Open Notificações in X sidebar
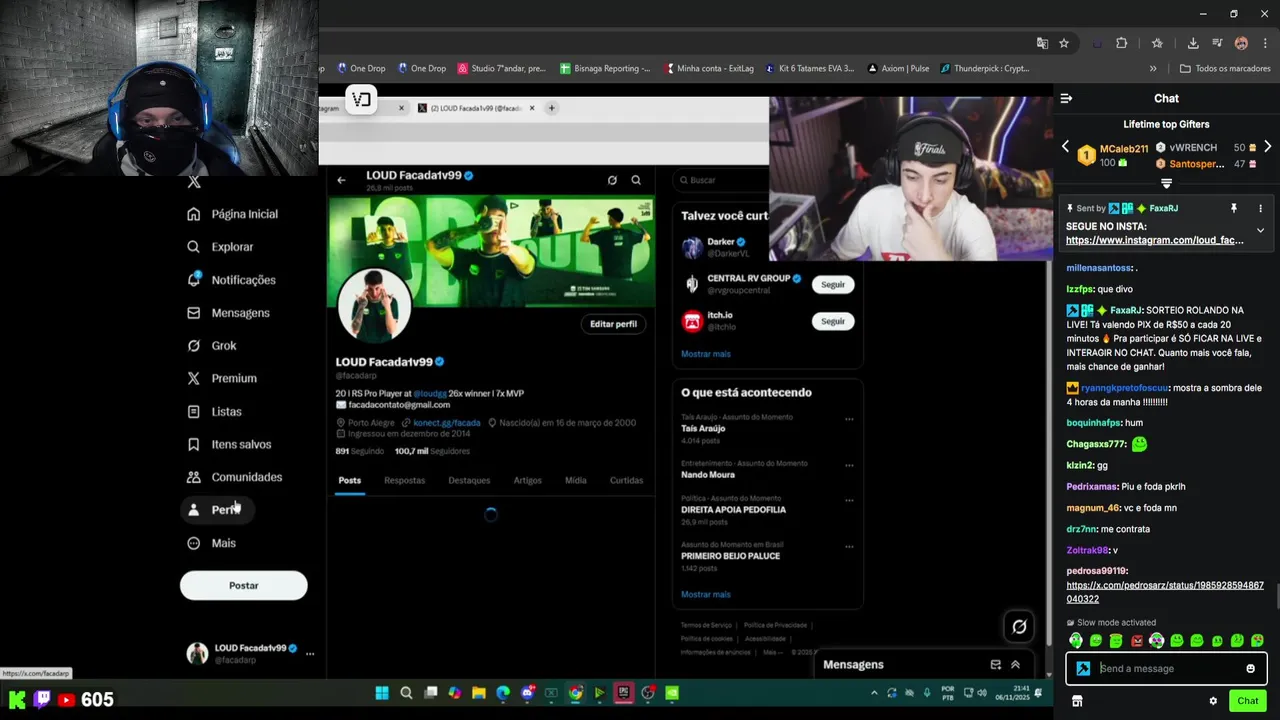The image size is (1280, 720). coord(232,280)
